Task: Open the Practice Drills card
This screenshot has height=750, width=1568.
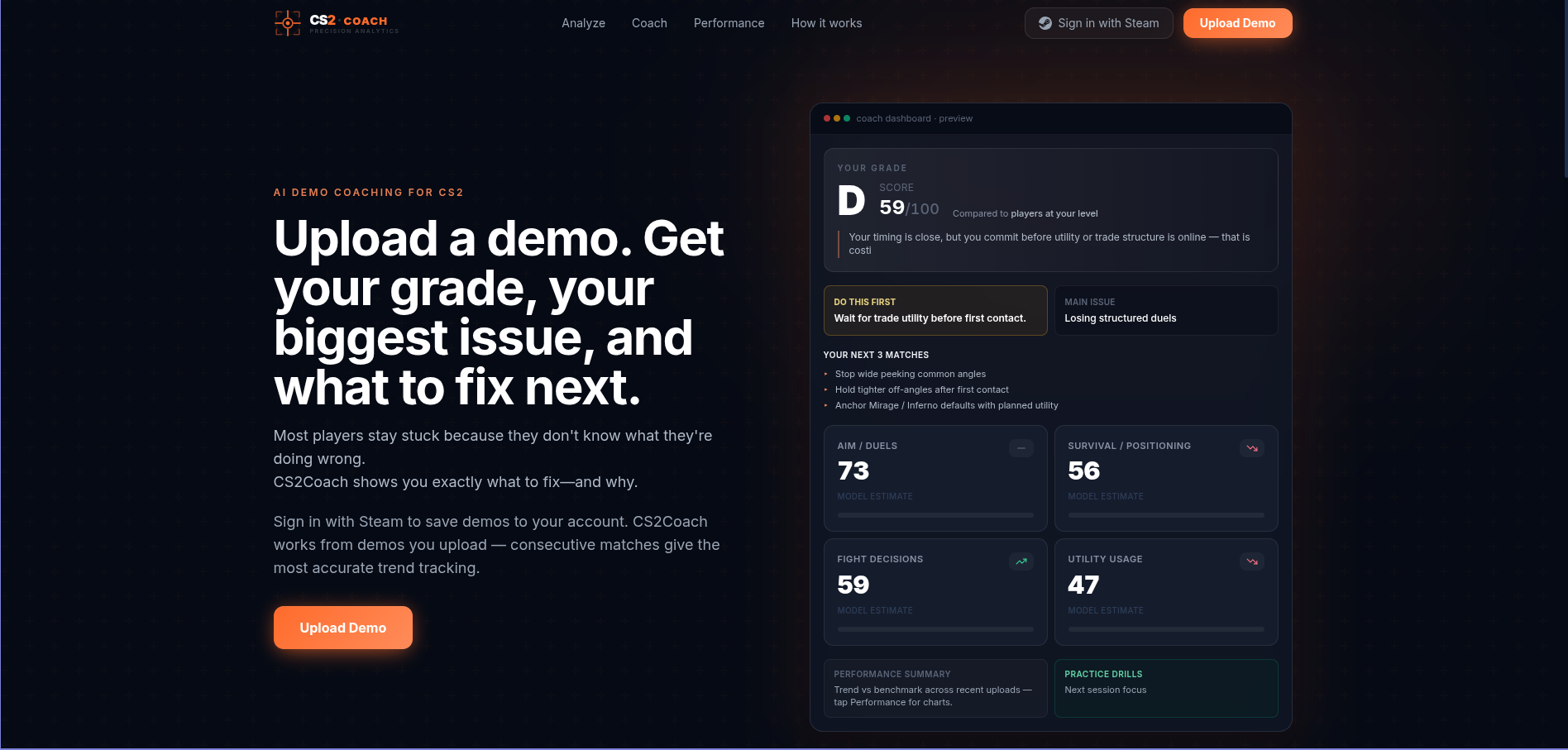Action: (x=1166, y=688)
